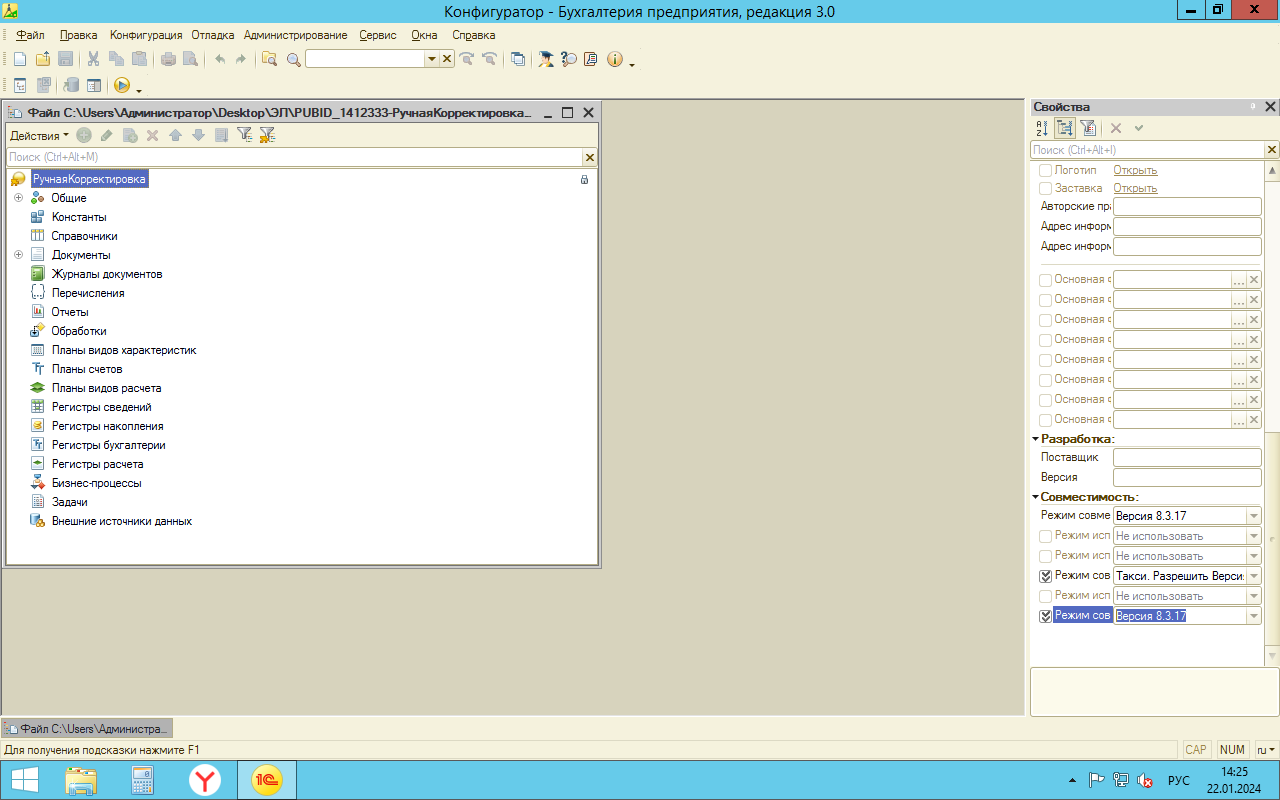
Task: Click configuration tree search field
Action: click(294, 157)
